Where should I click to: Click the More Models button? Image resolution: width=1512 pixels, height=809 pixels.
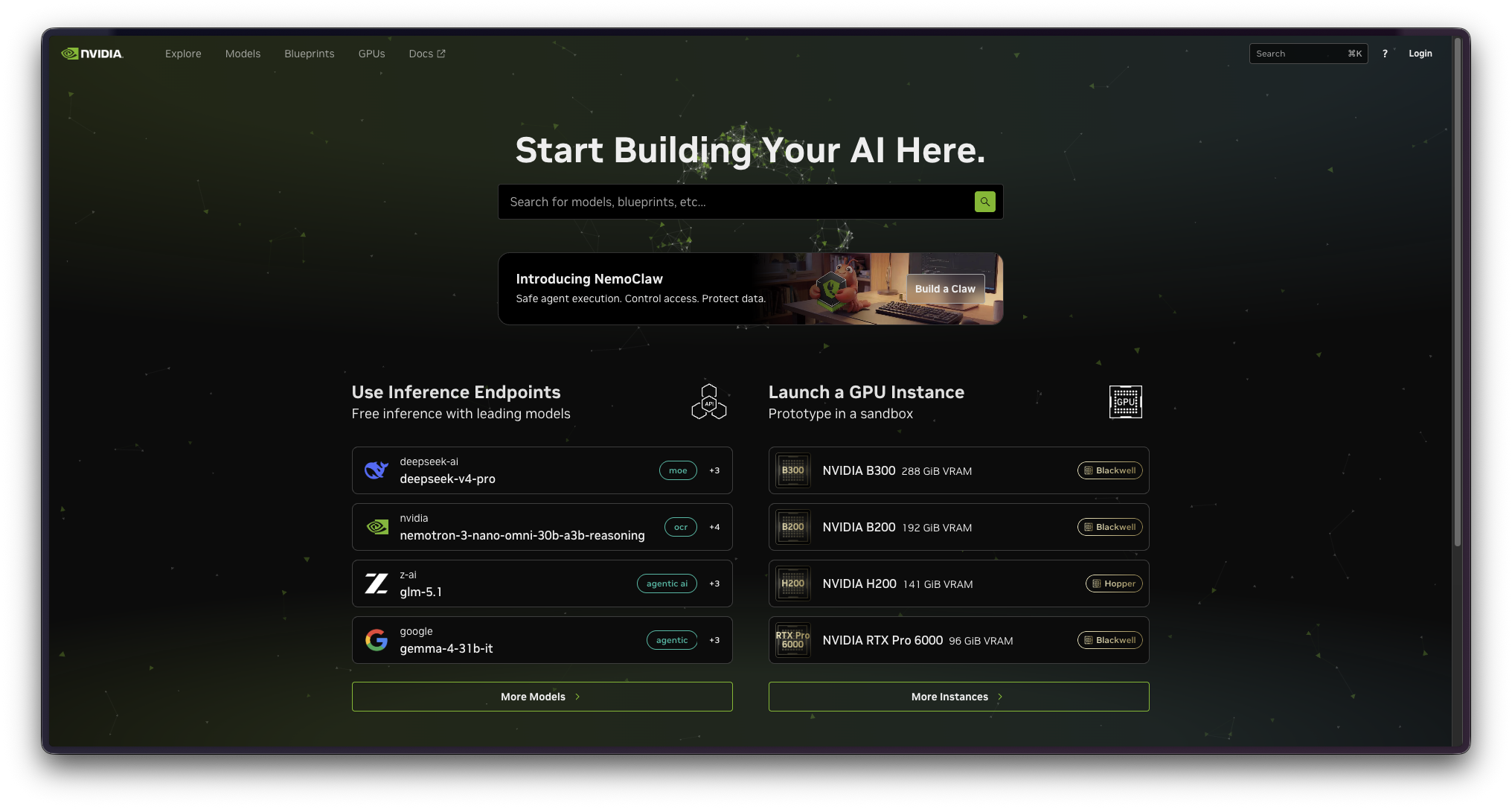tap(542, 697)
